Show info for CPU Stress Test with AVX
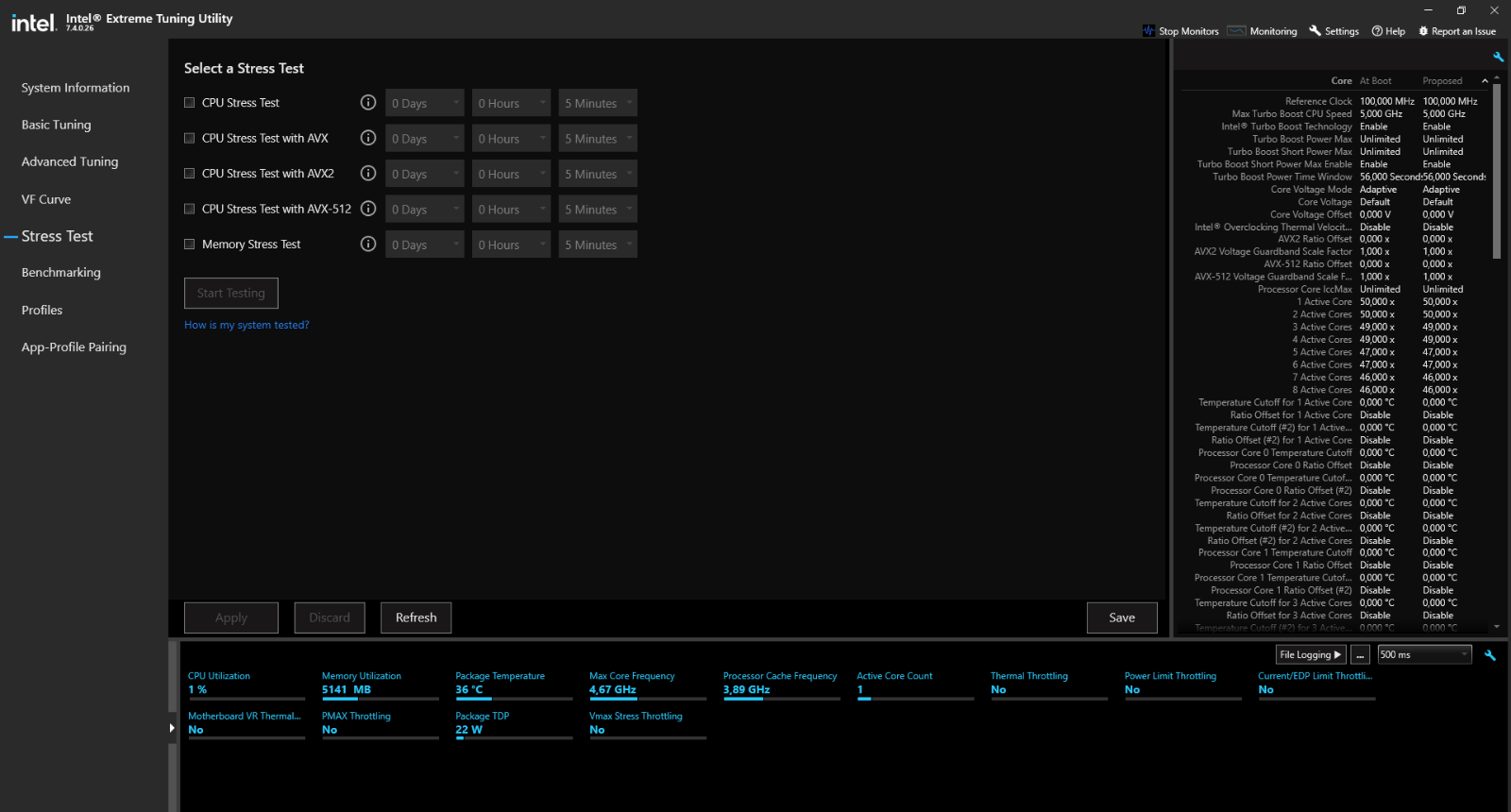This screenshot has width=1511, height=812. point(368,138)
